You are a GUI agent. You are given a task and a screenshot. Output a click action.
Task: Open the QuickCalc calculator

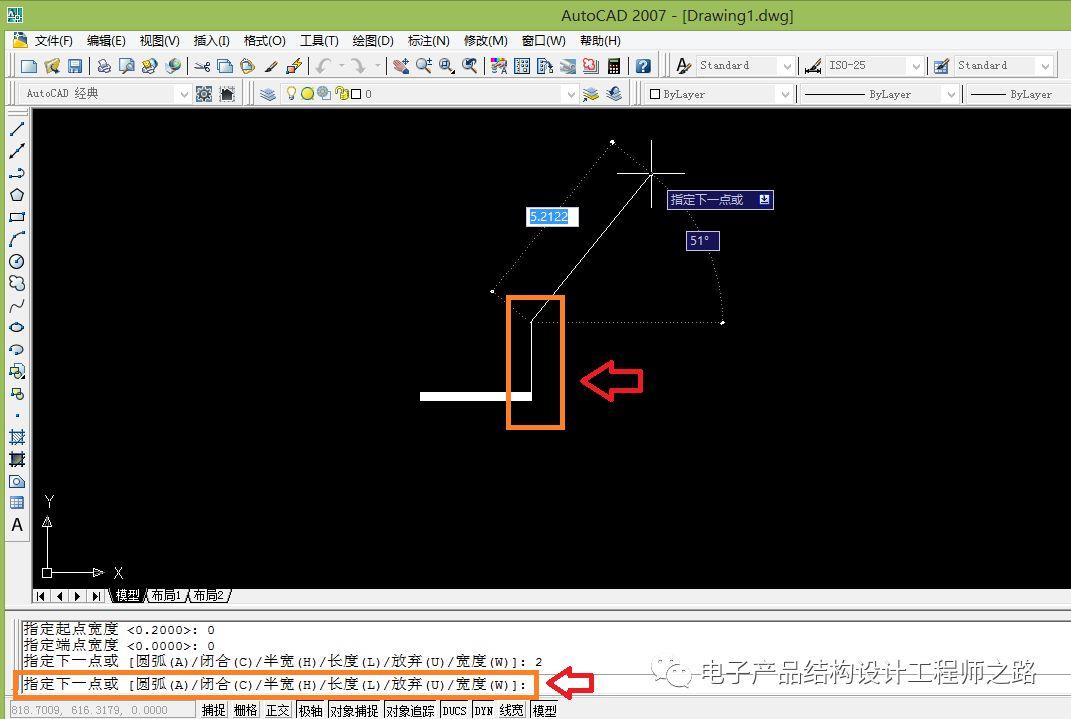(x=613, y=66)
